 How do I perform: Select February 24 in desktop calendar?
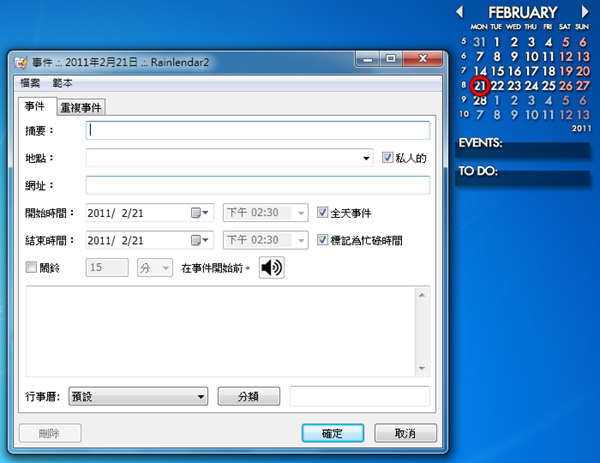[531, 86]
